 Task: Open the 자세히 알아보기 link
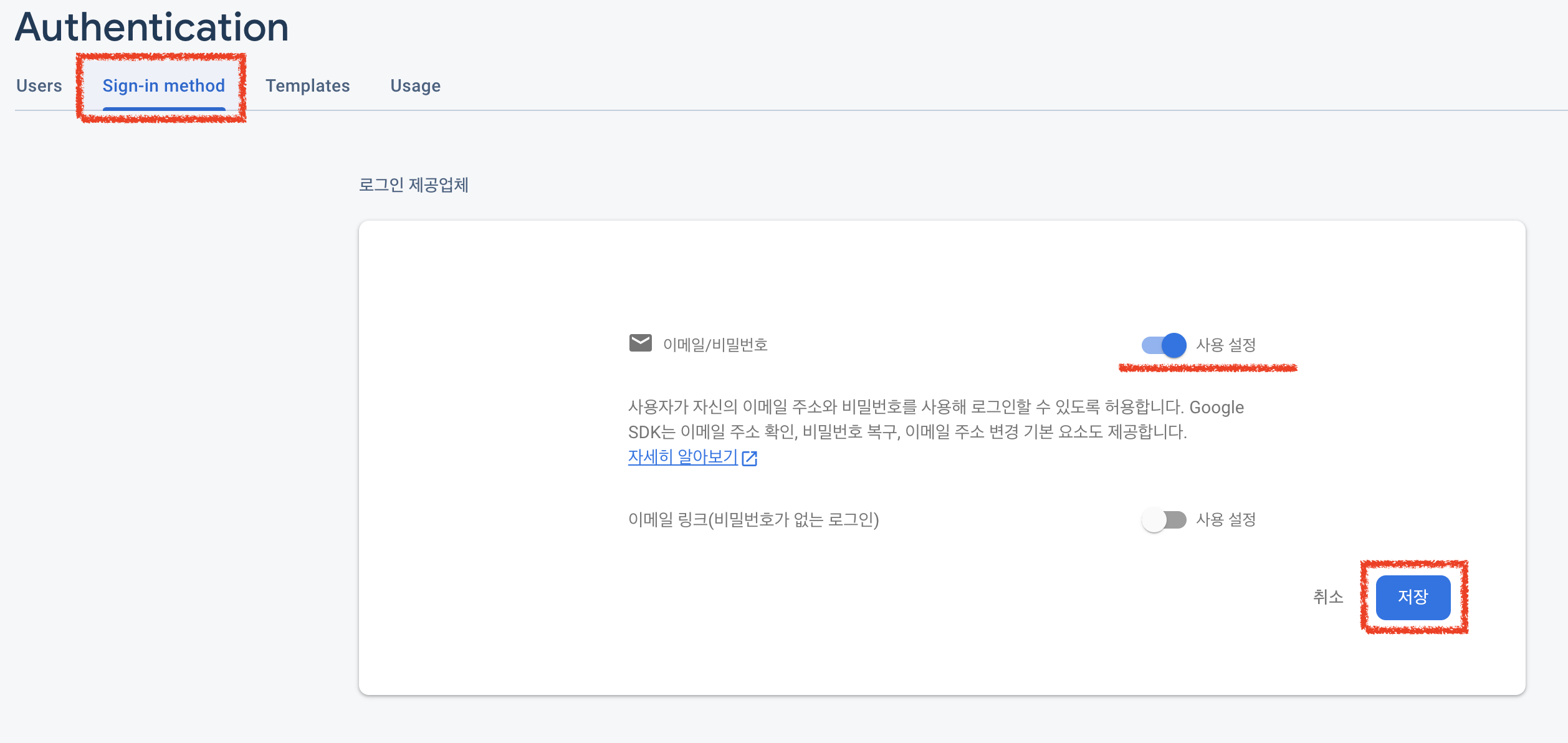point(682,458)
